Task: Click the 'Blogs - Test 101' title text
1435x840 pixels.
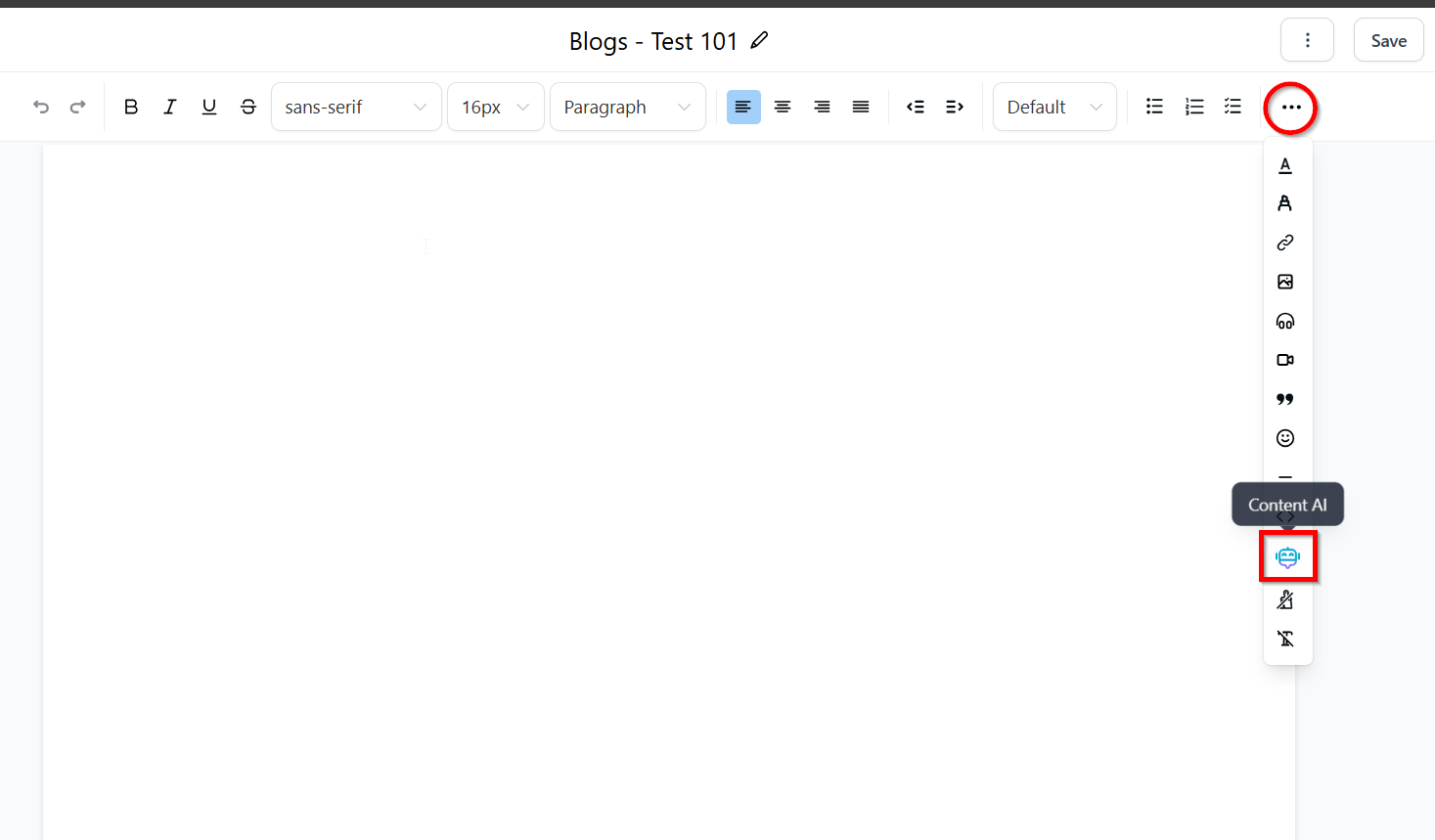Action: (x=653, y=41)
